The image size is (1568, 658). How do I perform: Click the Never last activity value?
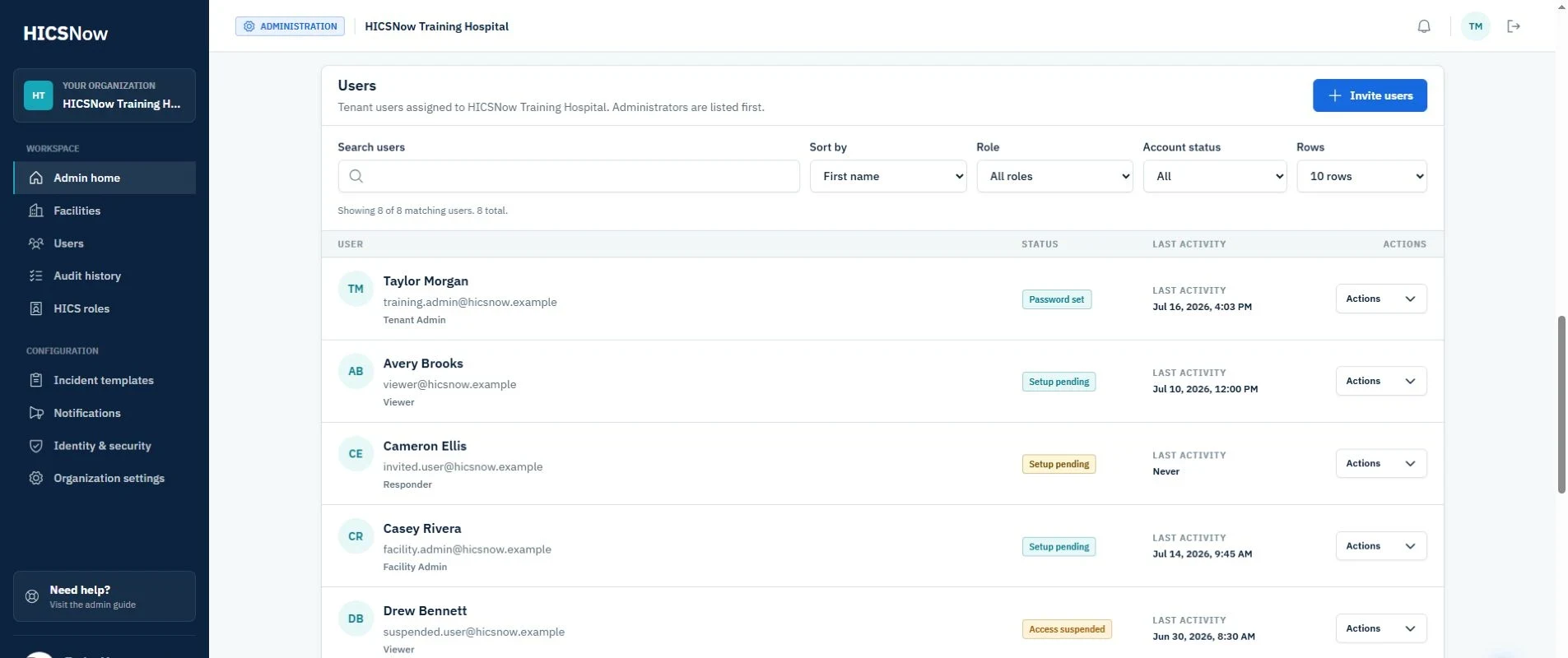pyautogui.click(x=1166, y=471)
